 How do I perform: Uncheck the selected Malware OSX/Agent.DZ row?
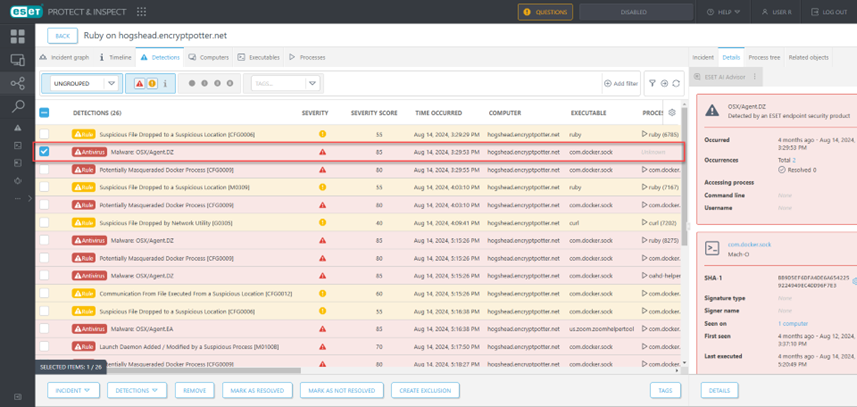tap(44, 152)
